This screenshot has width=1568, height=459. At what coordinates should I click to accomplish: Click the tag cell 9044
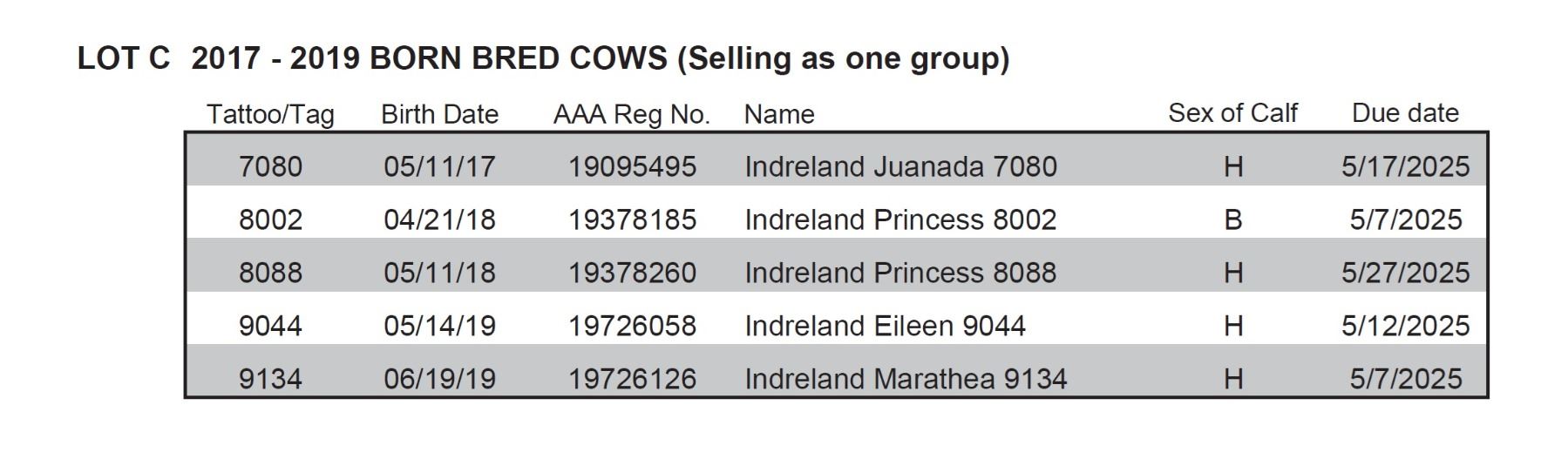pos(270,326)
